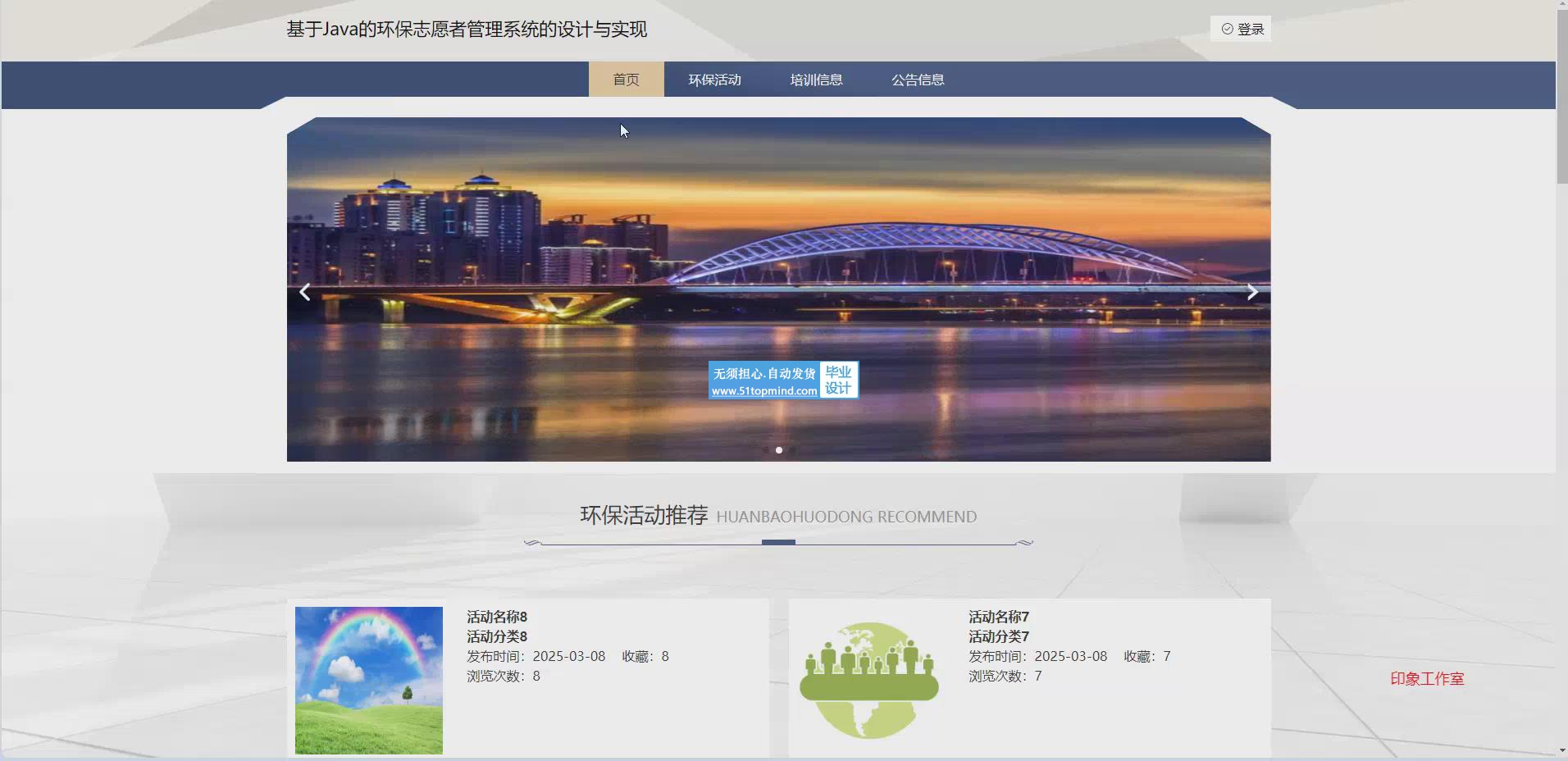The image size is (1568, 761).
Task: Open the rainbow meadow activity image
Action: tap(368, 680)
